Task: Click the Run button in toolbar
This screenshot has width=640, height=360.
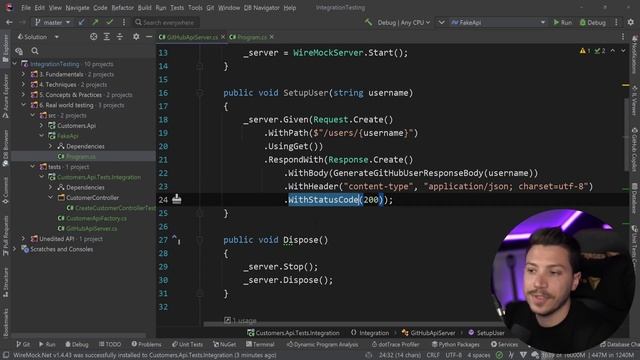Action: coord(562,22)
